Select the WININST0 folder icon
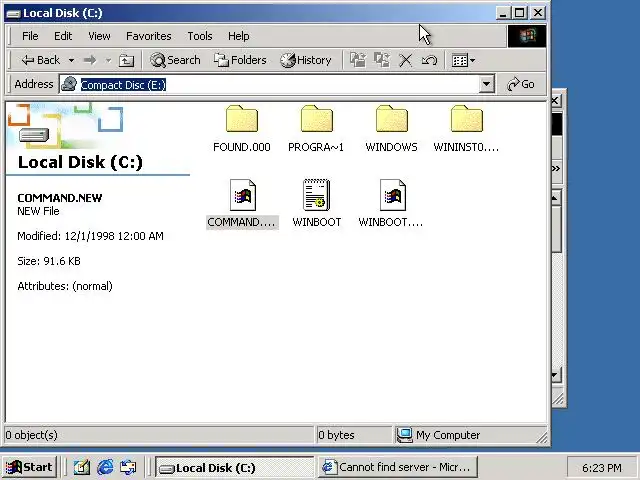The width and height of the screenshot is (640, 480). (x=467, y=119)
